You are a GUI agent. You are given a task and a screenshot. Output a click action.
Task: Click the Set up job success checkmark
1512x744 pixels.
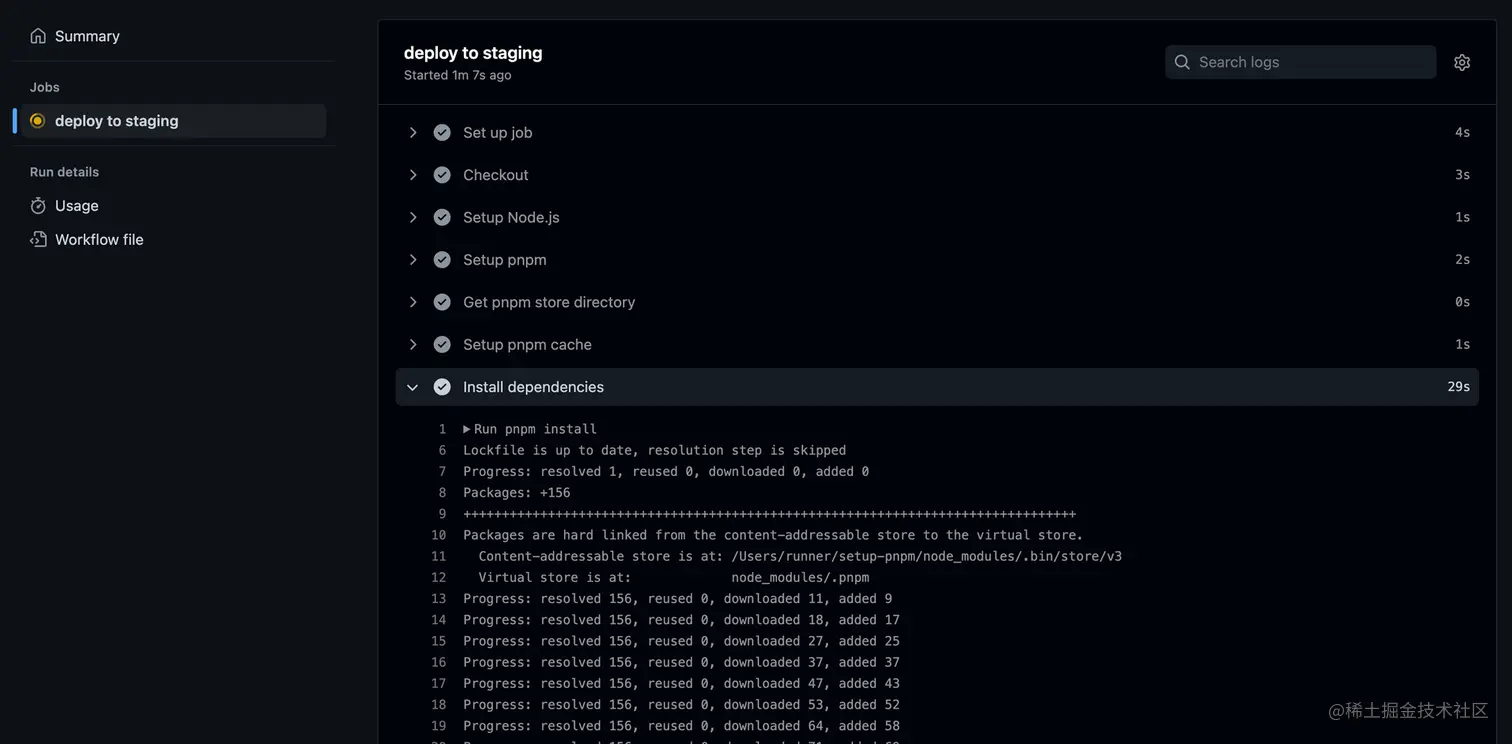(442, 133)
